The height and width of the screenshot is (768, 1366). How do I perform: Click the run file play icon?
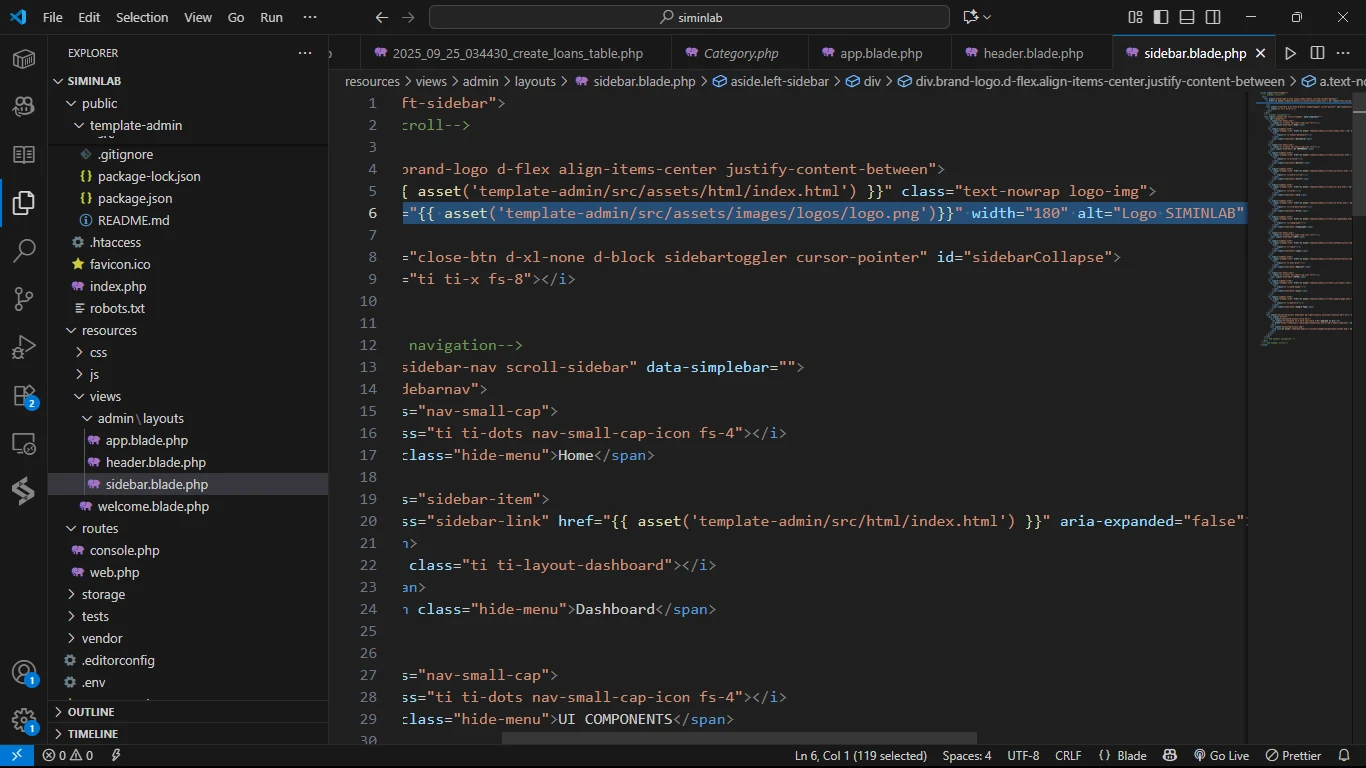1290,53
